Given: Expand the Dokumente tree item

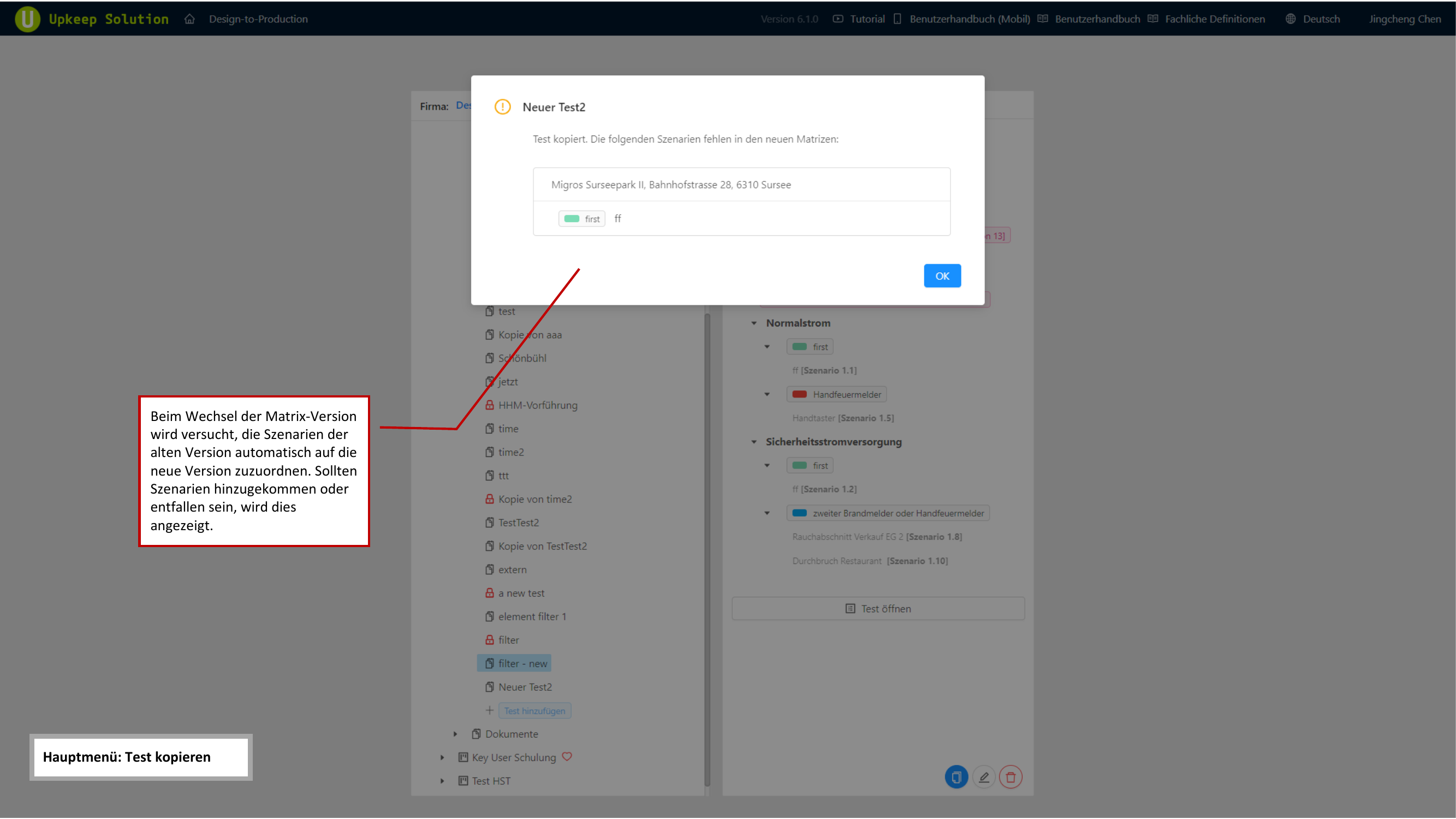Looking at the screenshot, I should point(455,734).
